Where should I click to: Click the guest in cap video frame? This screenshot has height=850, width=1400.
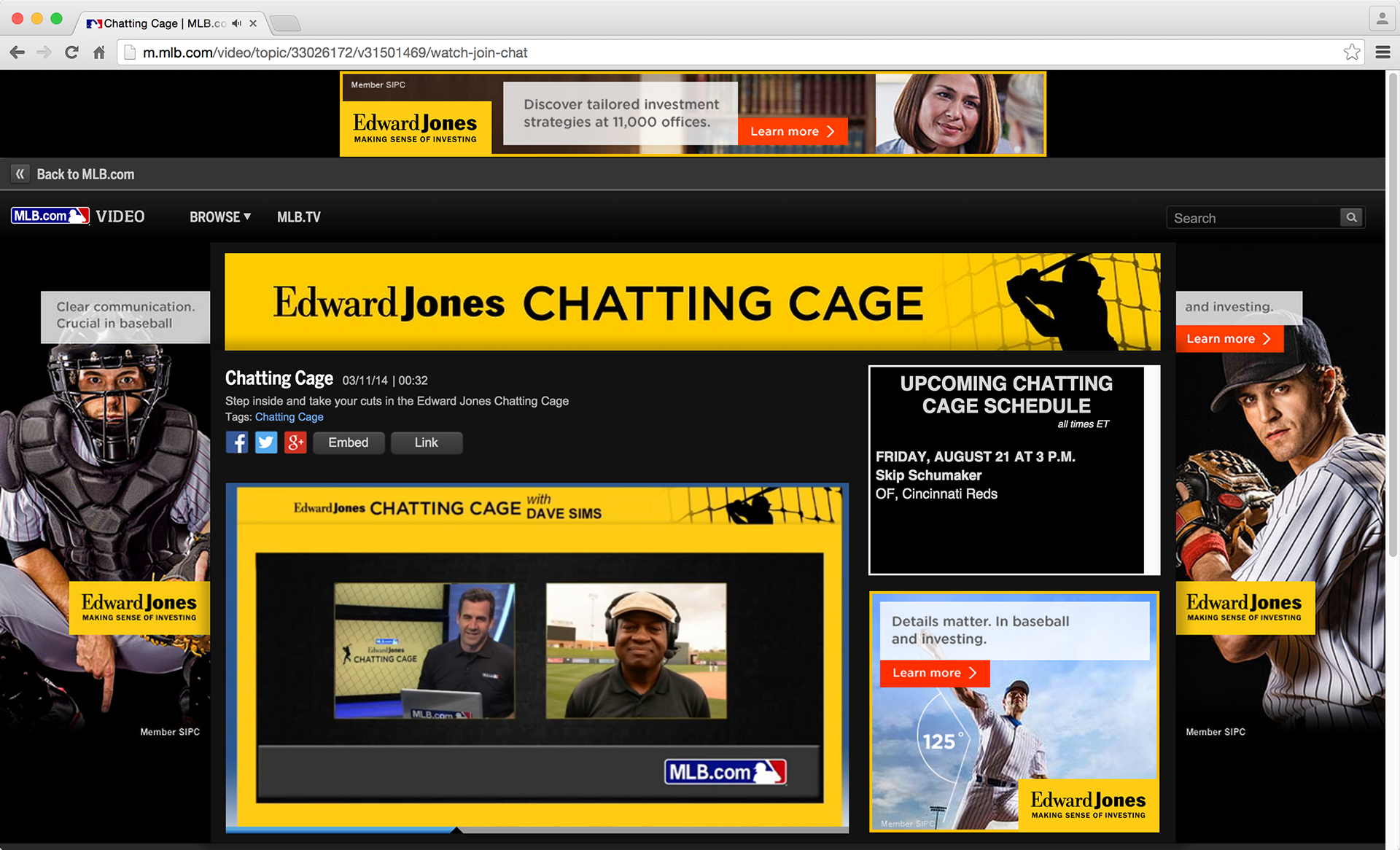point(636,650)
